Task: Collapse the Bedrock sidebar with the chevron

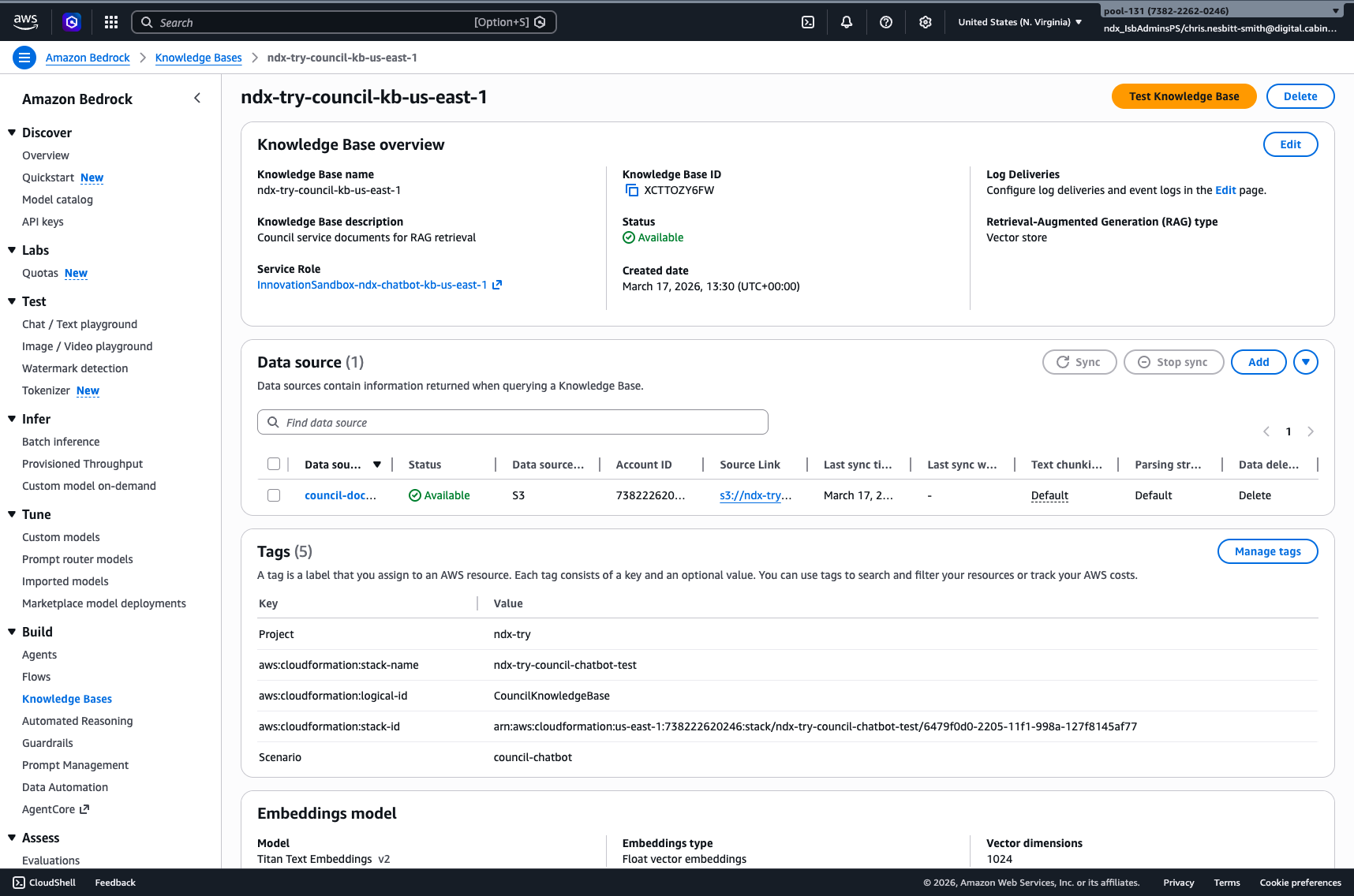Action: click(x=197, y=98)
